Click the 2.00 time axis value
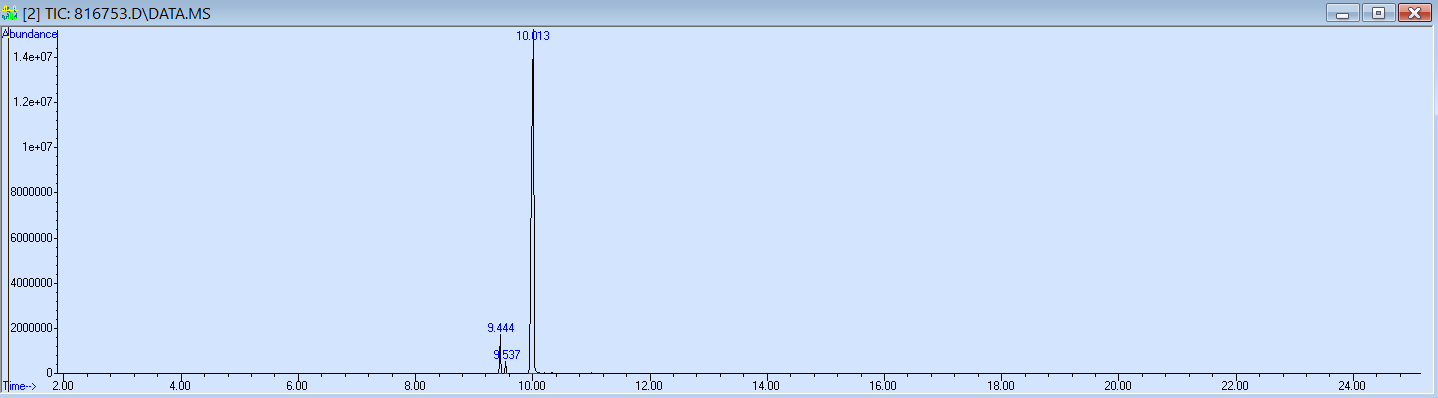This screenshot has height=398, width=1438. point(63,385)
